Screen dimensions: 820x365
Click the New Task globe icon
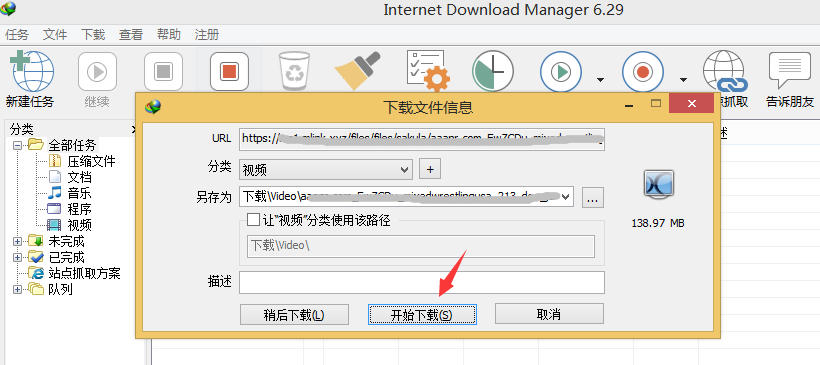32,72
